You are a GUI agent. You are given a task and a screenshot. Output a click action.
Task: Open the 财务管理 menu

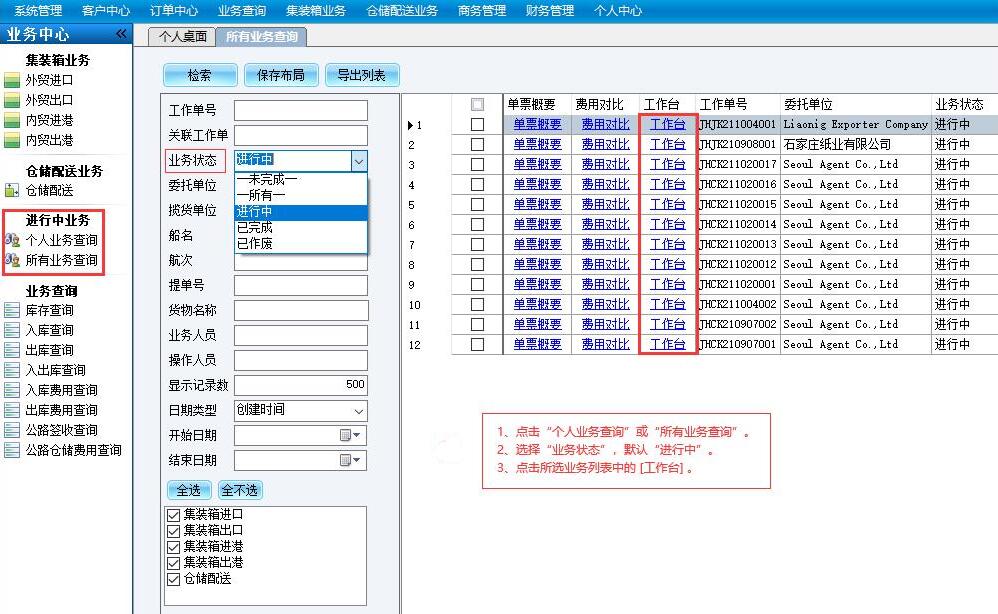tap(549, 11)
